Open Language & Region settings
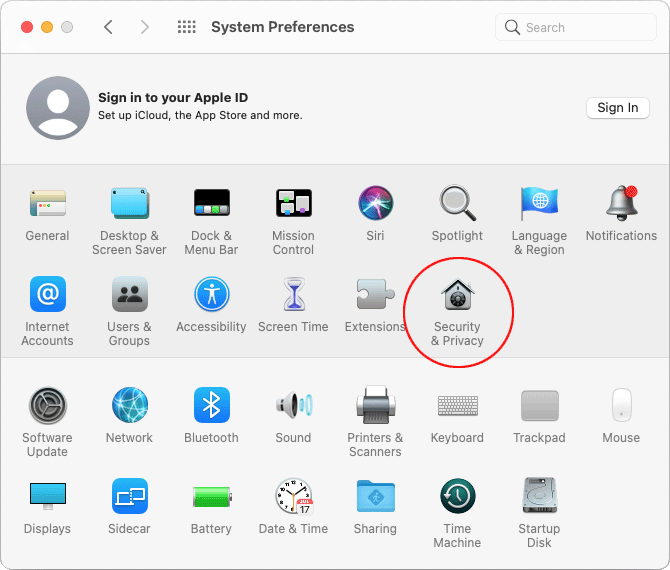The width and height of the screenshot is (670, 570). pos(540,203)
